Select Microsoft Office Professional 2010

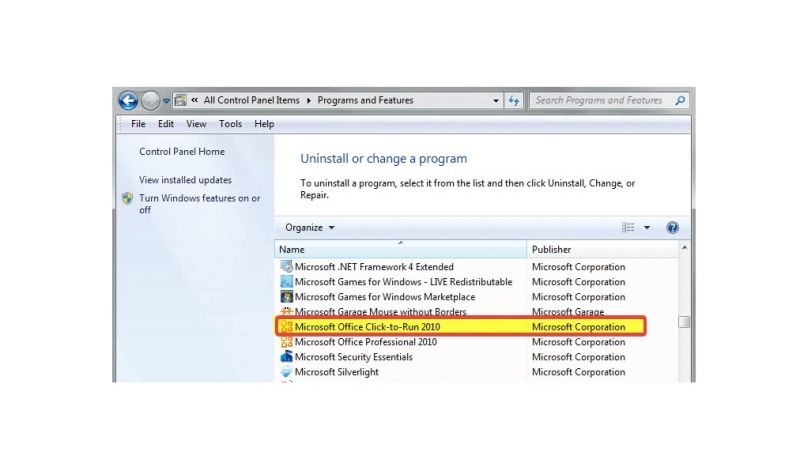pyautogui.click(x=366, y=342)
